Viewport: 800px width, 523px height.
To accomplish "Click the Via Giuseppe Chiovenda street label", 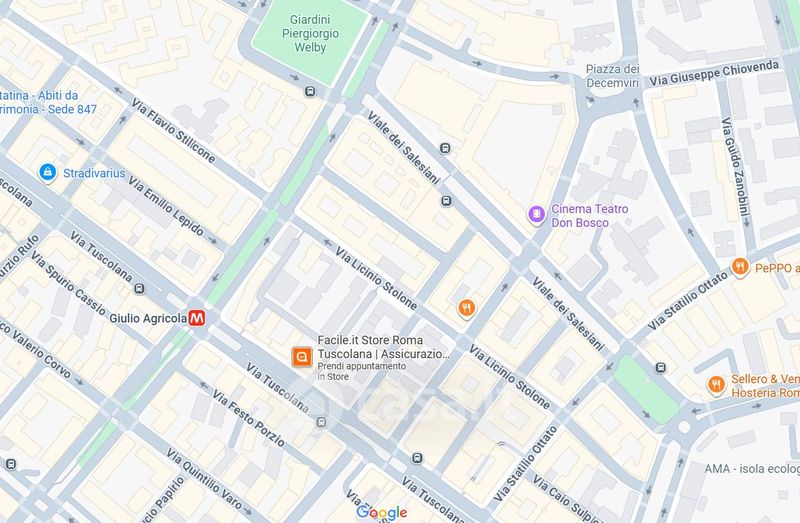I will (x=714, y=73).
